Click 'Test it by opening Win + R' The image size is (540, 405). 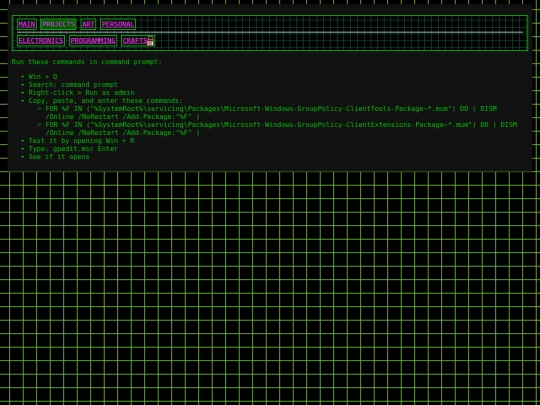(81, 141)
